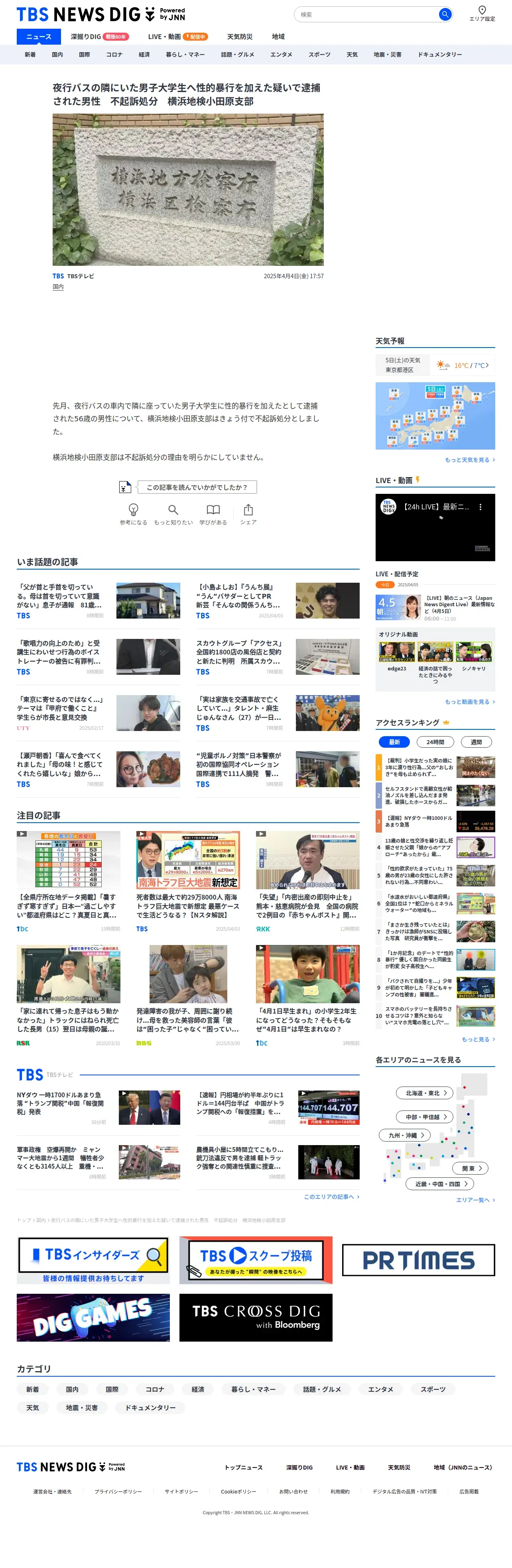Image resolution: width=512 pixels, height=1568 pixels.
Task: Click the NEWS DIG channel icon in live player
Action: point(388,507)
